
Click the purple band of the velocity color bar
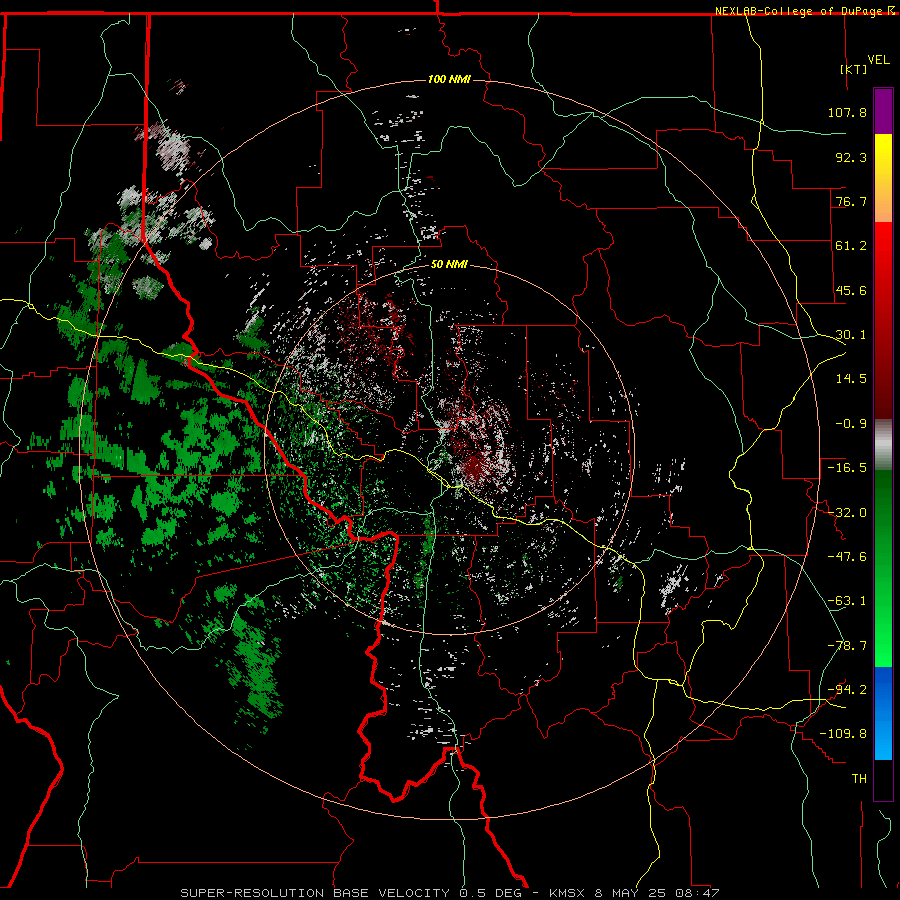click(883, 111)
